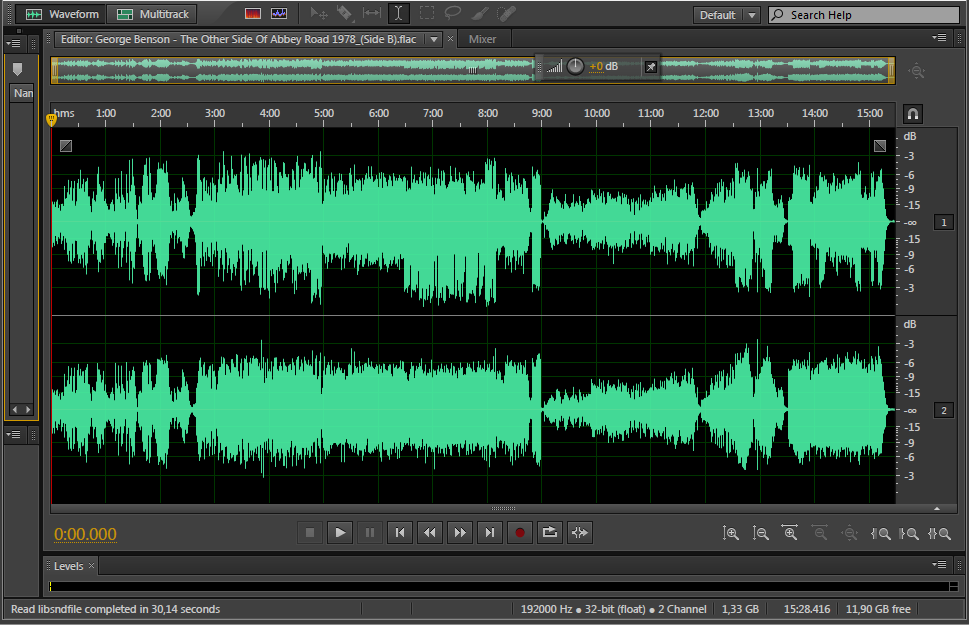This screenshot has width=969, height=625.
Task: Click the Stop playback button
Action: point(310,532)
